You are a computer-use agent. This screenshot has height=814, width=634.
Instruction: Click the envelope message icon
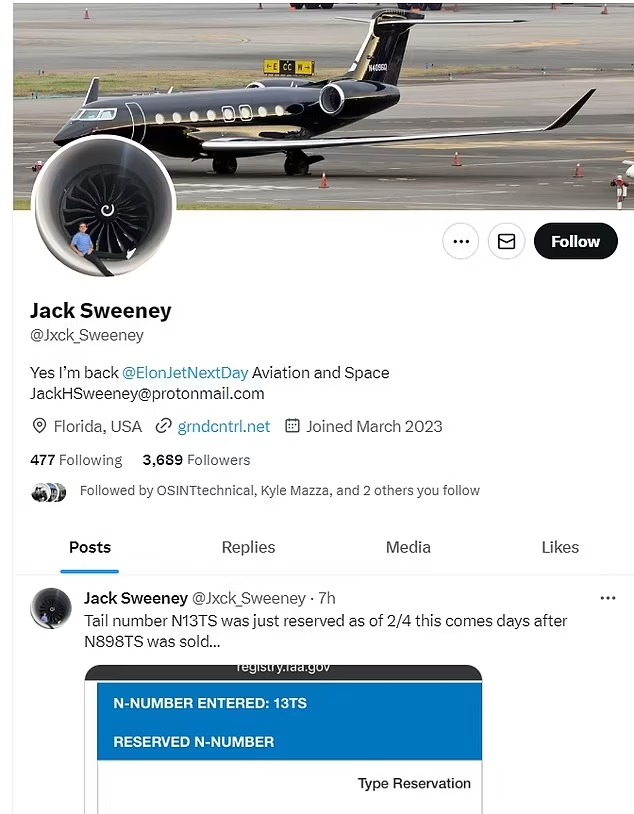pos(506,241)
